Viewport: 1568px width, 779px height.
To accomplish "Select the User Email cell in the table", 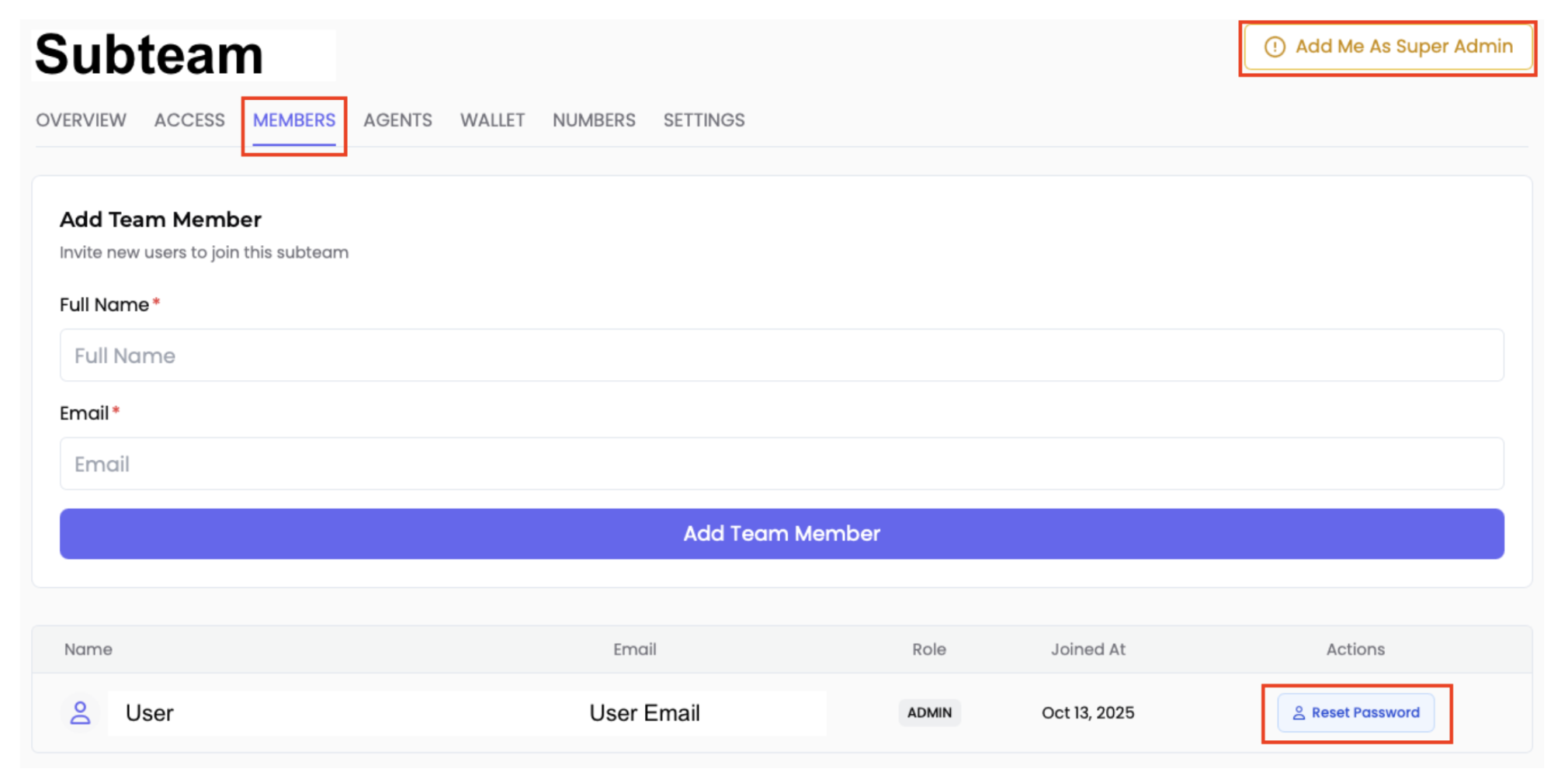I will tap(644, 712).
